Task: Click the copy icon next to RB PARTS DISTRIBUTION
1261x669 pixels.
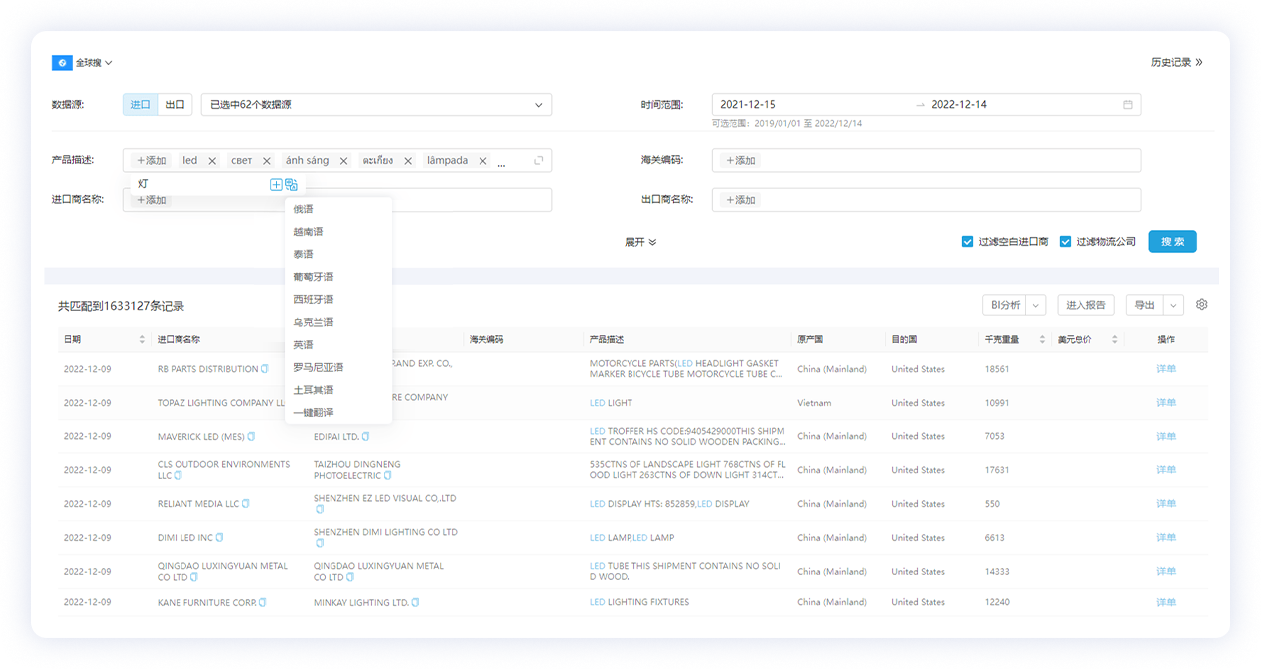Action: point(265,369)
